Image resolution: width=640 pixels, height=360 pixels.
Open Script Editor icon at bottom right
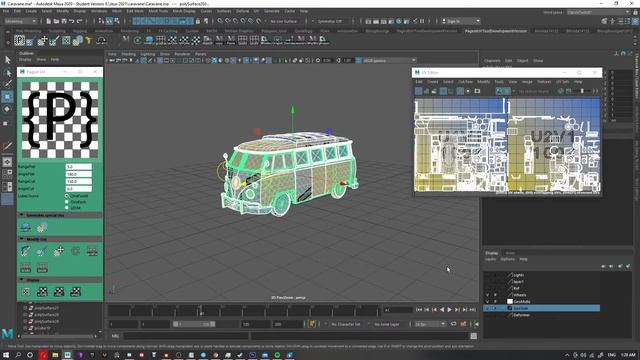coord(473,336)
